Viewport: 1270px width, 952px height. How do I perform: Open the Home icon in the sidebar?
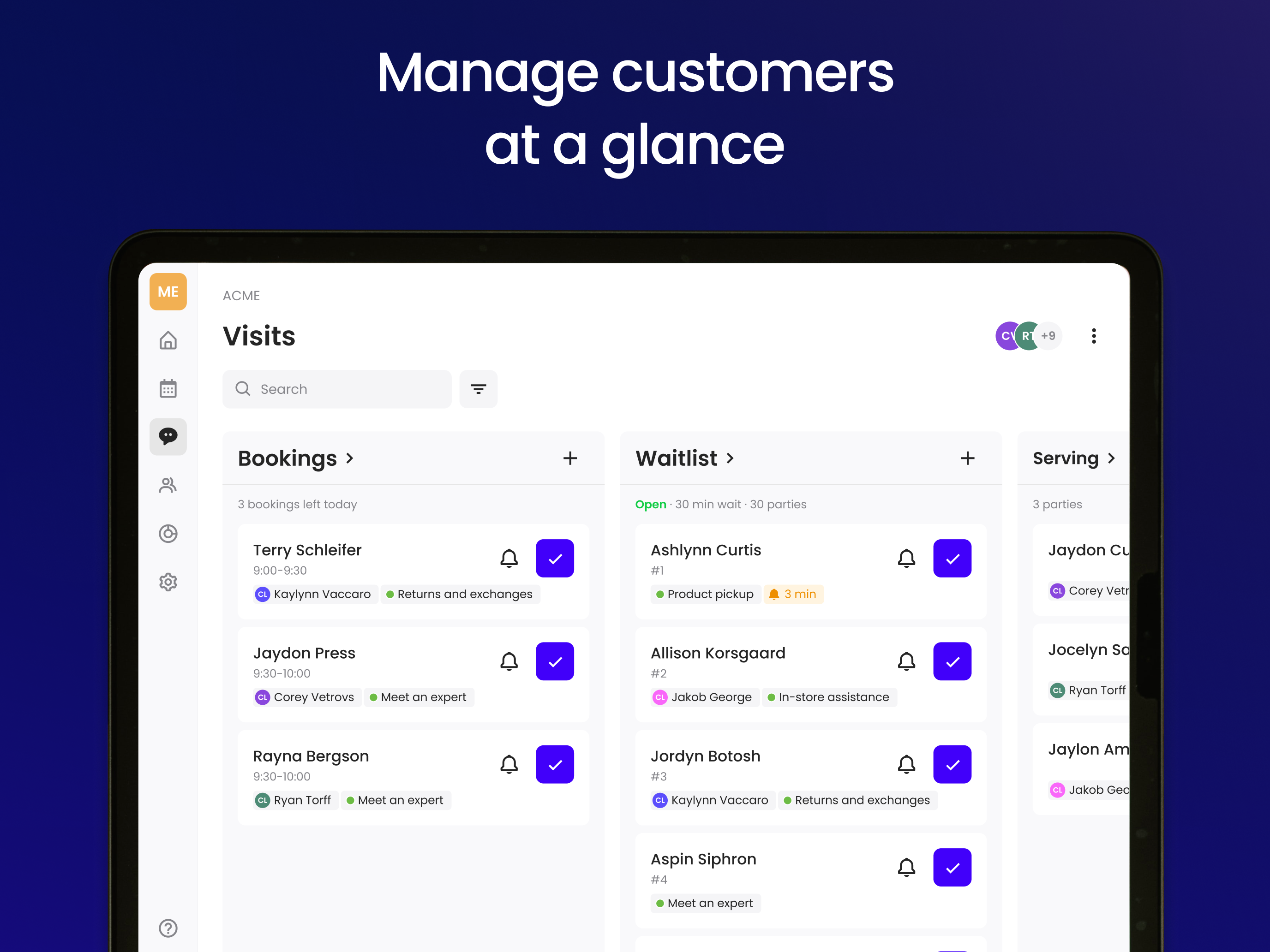coord(168,340)
